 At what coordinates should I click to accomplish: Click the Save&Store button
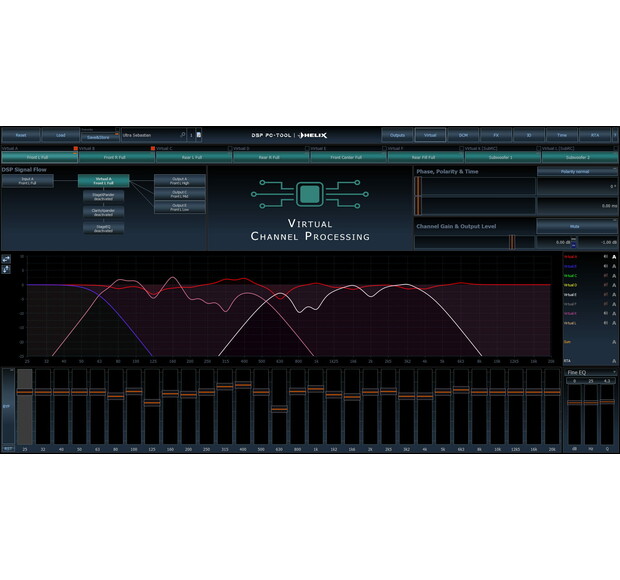coord(98,134)
